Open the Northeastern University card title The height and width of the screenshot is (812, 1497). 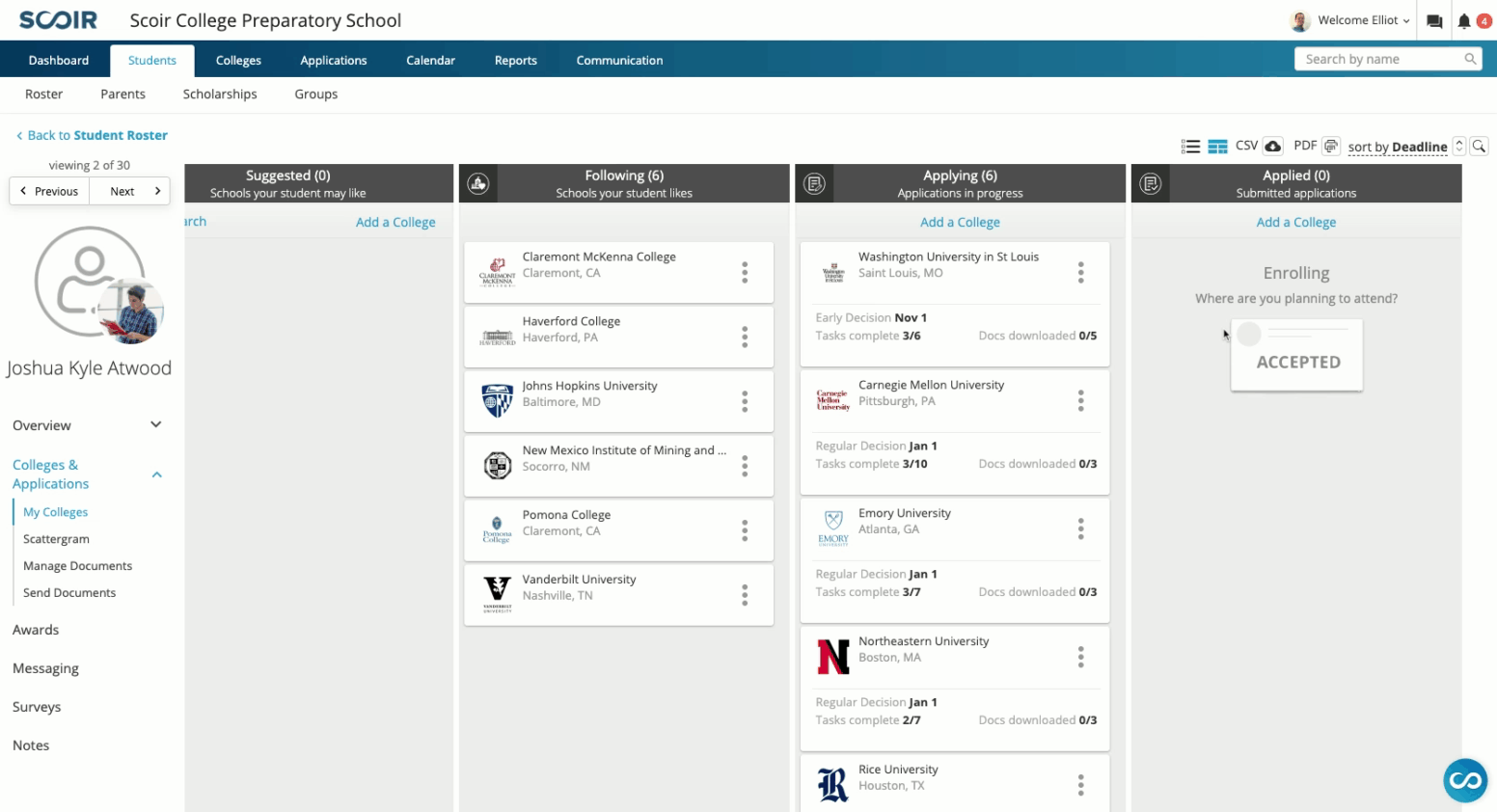pos(923,641)
